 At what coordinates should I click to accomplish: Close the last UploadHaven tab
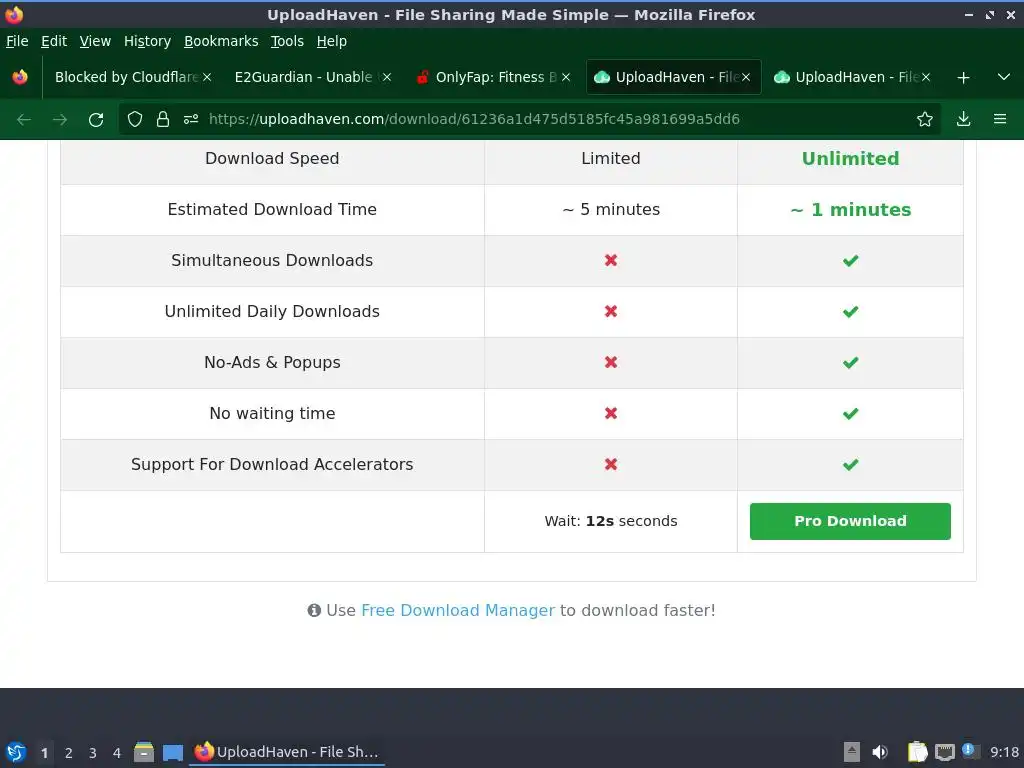coord(926,77)
